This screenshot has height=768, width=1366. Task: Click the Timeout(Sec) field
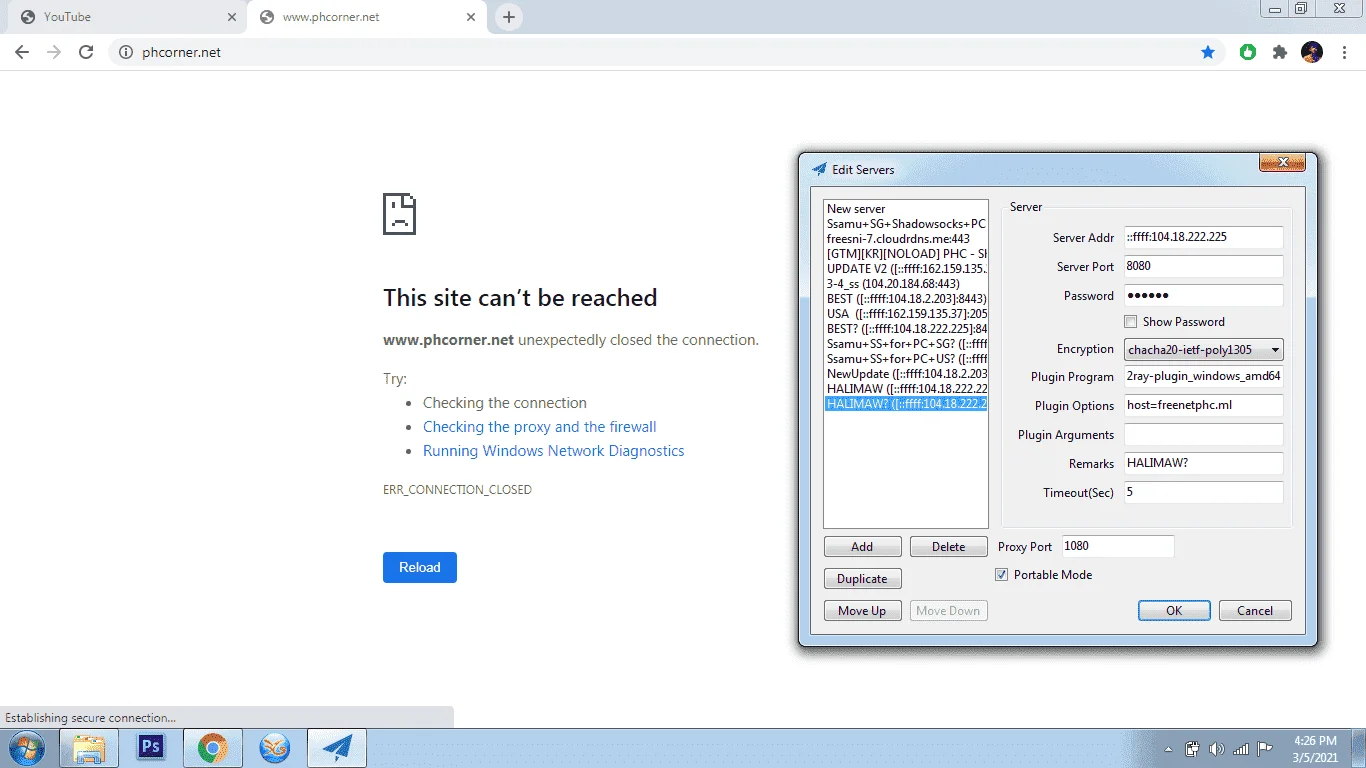(1203, 493)
